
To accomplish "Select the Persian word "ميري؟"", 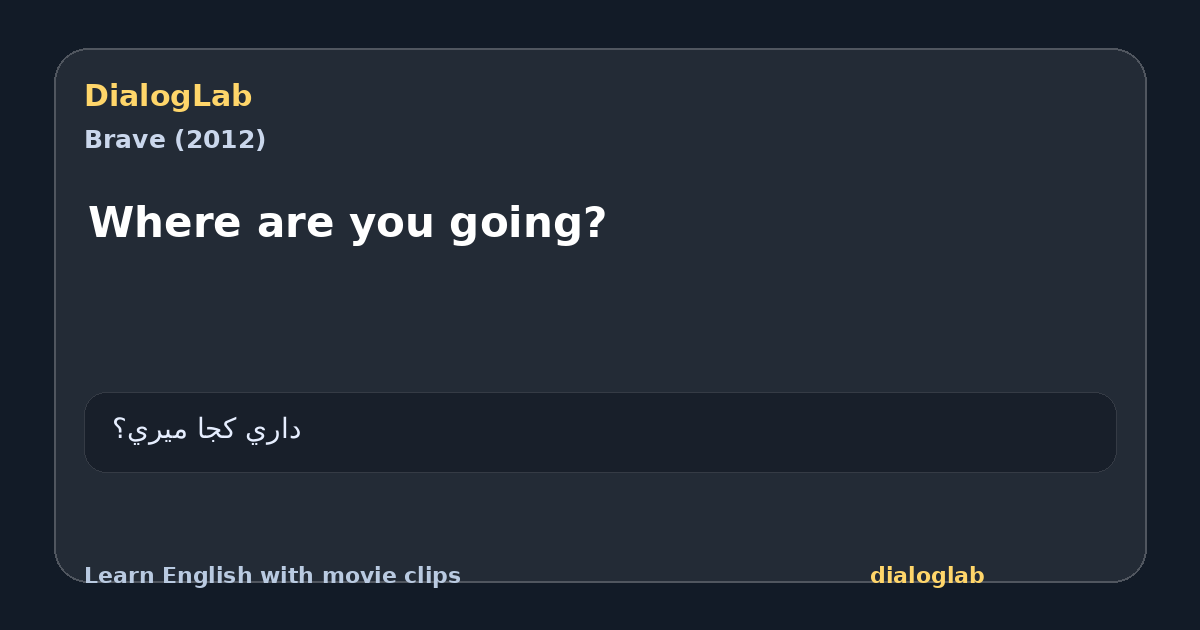I will [149, 431].
